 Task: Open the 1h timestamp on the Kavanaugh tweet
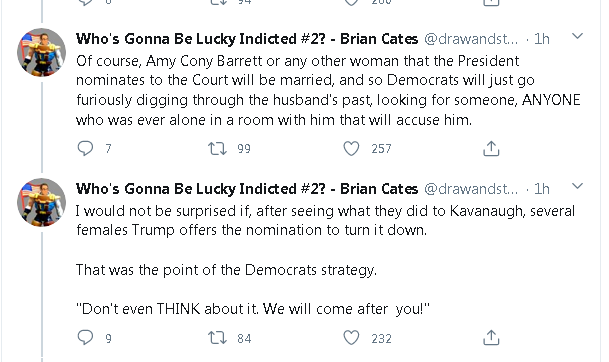point(541,189)
